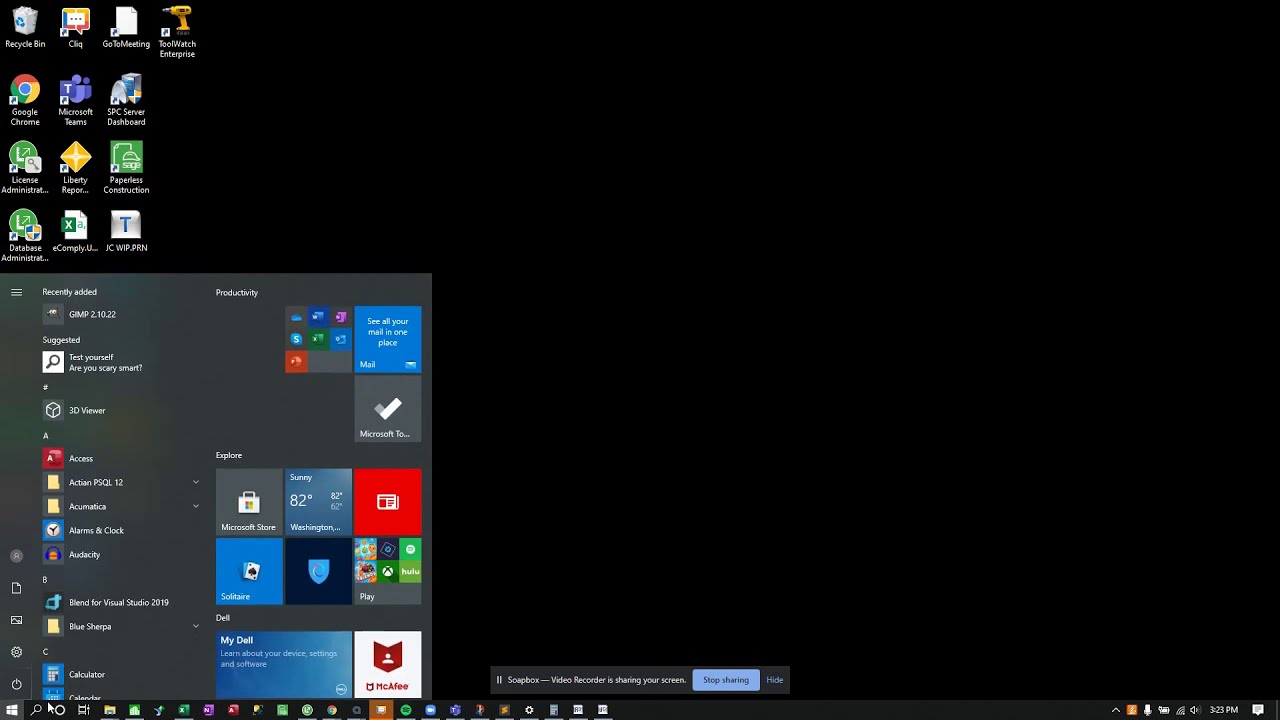
Task: Open Alarms & Clock from the app list
Action: click(x=121, y=530)
